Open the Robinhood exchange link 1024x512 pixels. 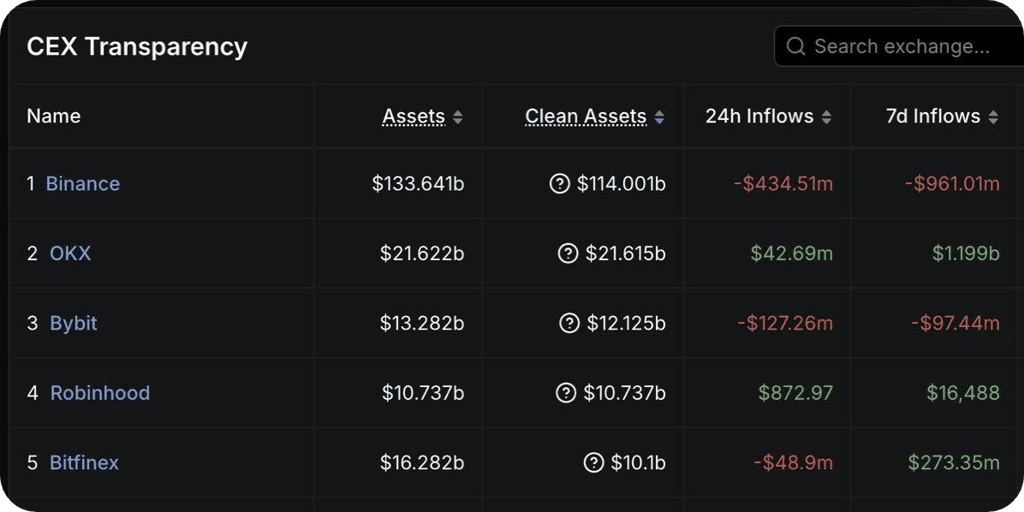pyautogui.click(x=100, y=393)
